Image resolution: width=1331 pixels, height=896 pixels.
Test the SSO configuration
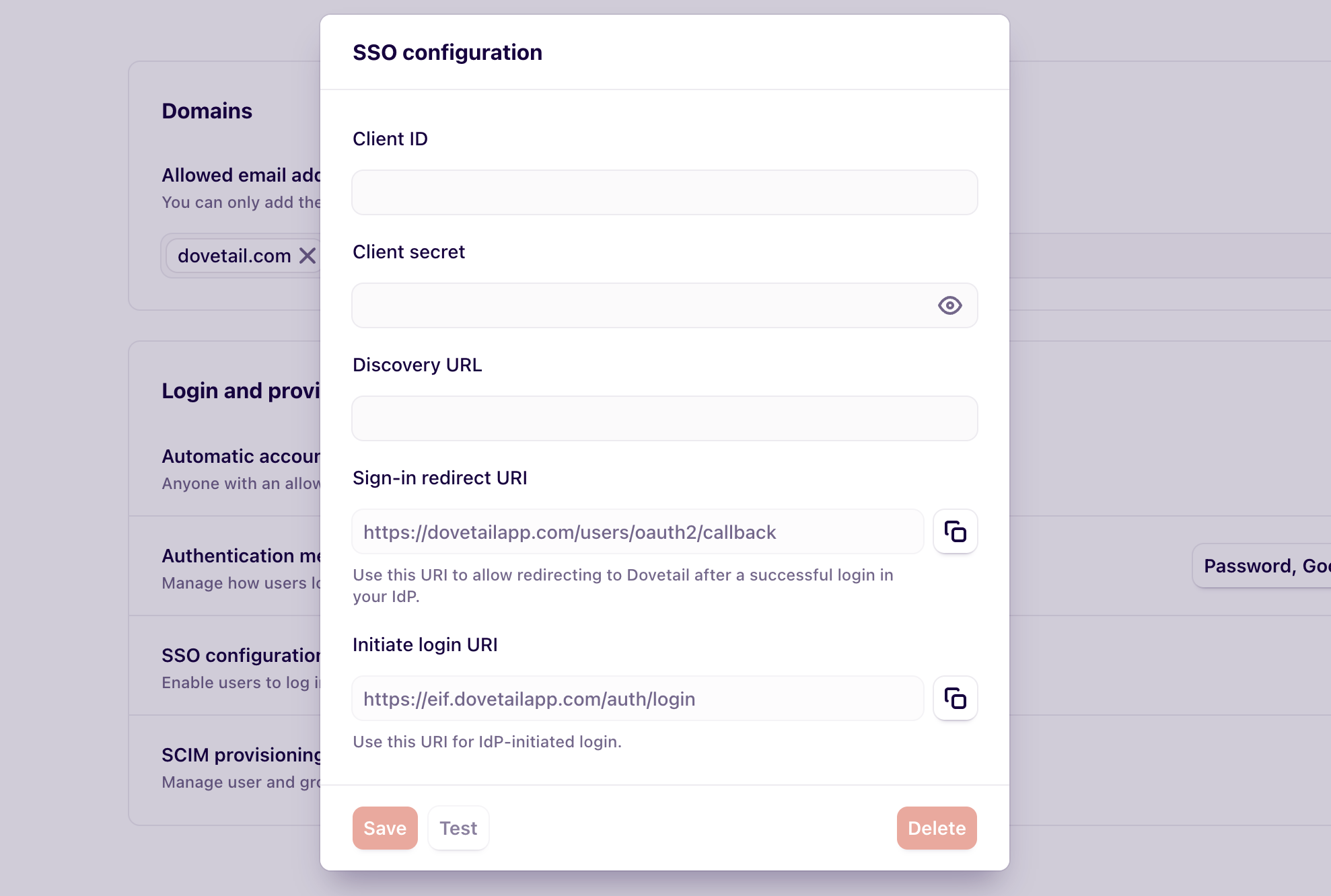click(x=458, y=828)
